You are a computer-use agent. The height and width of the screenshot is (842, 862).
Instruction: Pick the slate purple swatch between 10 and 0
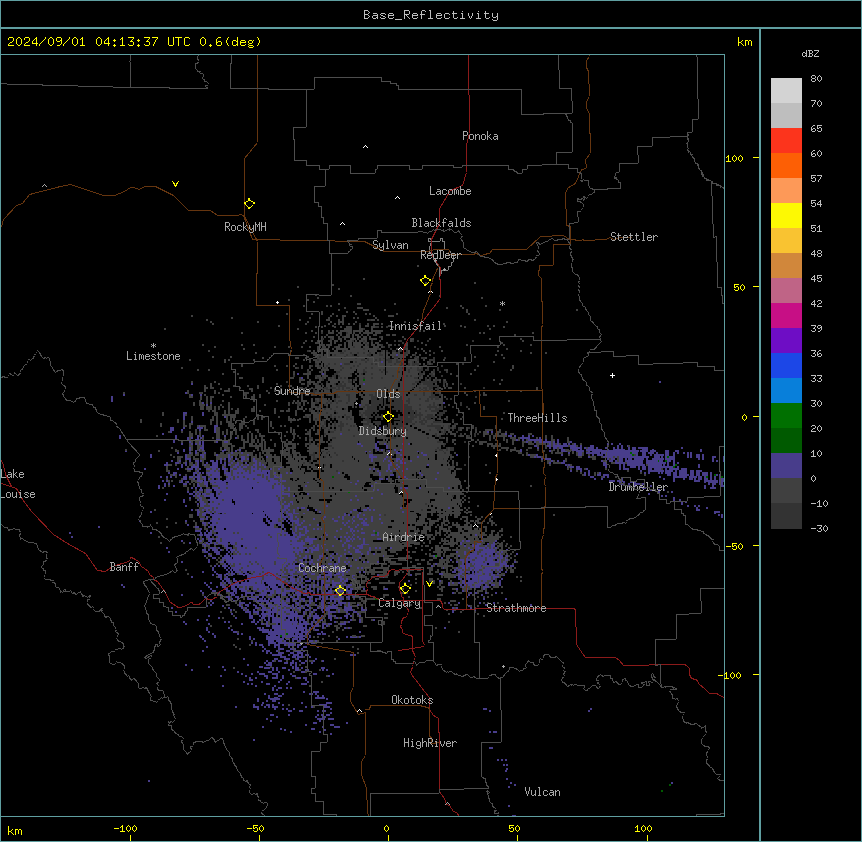[x=786, y=466]
